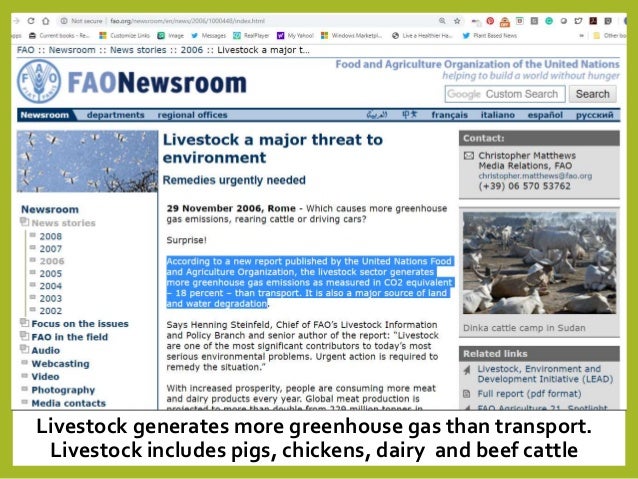Open the RealPlayer bookmark
The height and width of the screenshot is (479, 638).
point(251,36)
